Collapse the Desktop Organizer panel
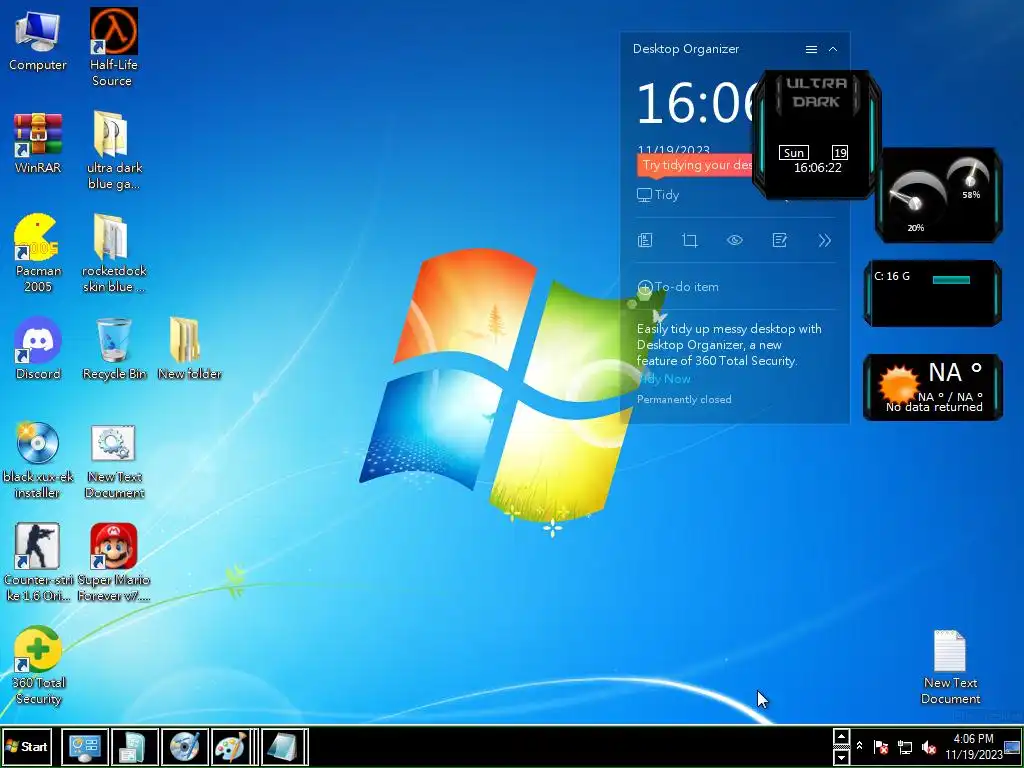 (x=833, y=49)
